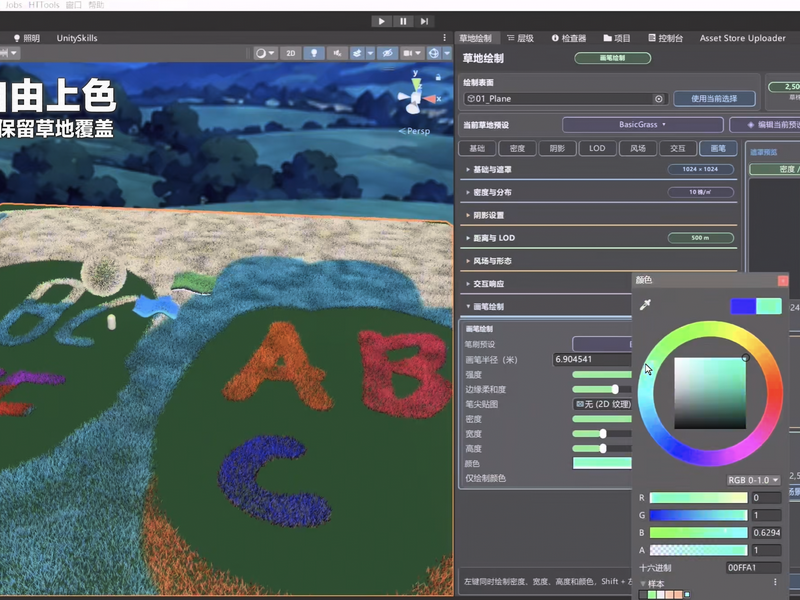Viewport: 800px width, 600px height.
Task: Select the LOD settings tab button
Action: coord(597,148)
